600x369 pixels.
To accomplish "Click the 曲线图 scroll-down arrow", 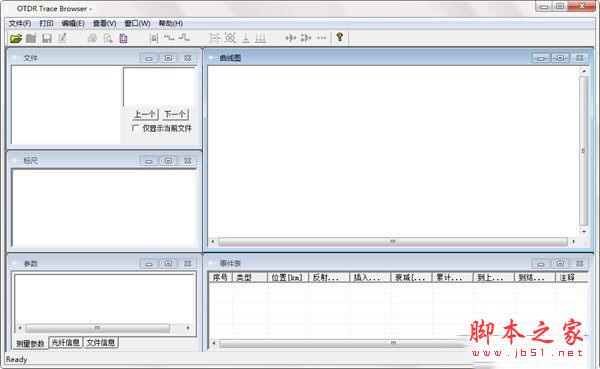I will [x=584, y=231].
